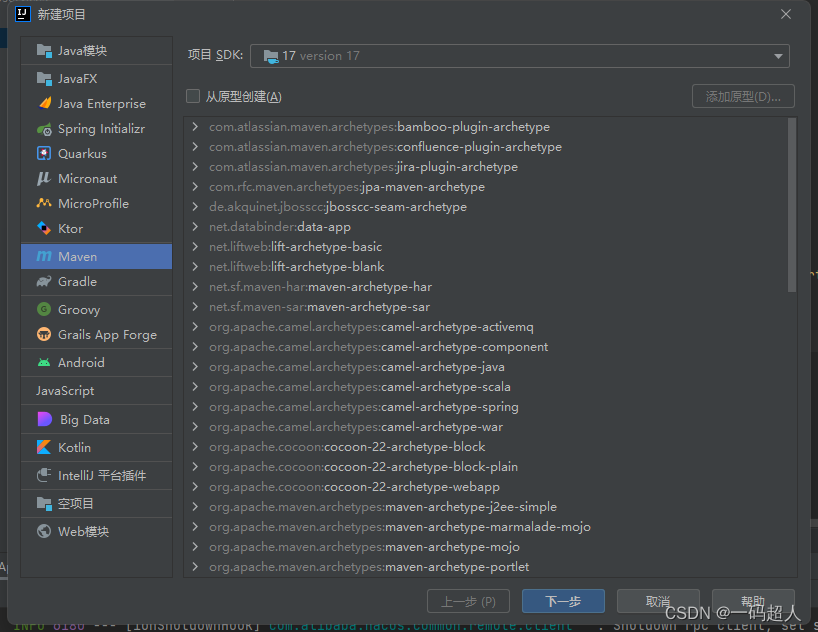Click the Grails App Forge icon
818x632 pixels.
44,335
